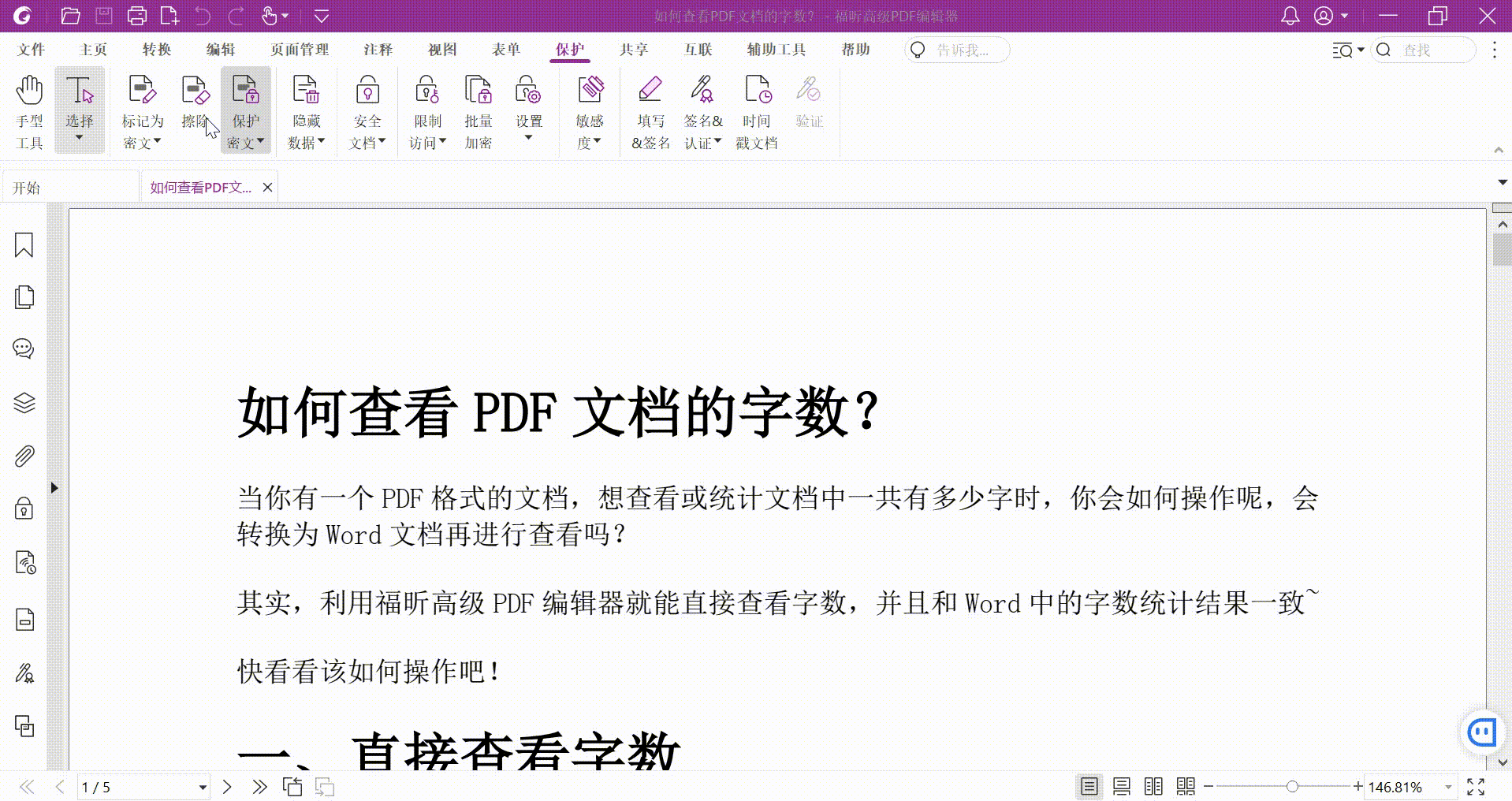
Task: Switch to single page view mode
Action: [1089, 786]
